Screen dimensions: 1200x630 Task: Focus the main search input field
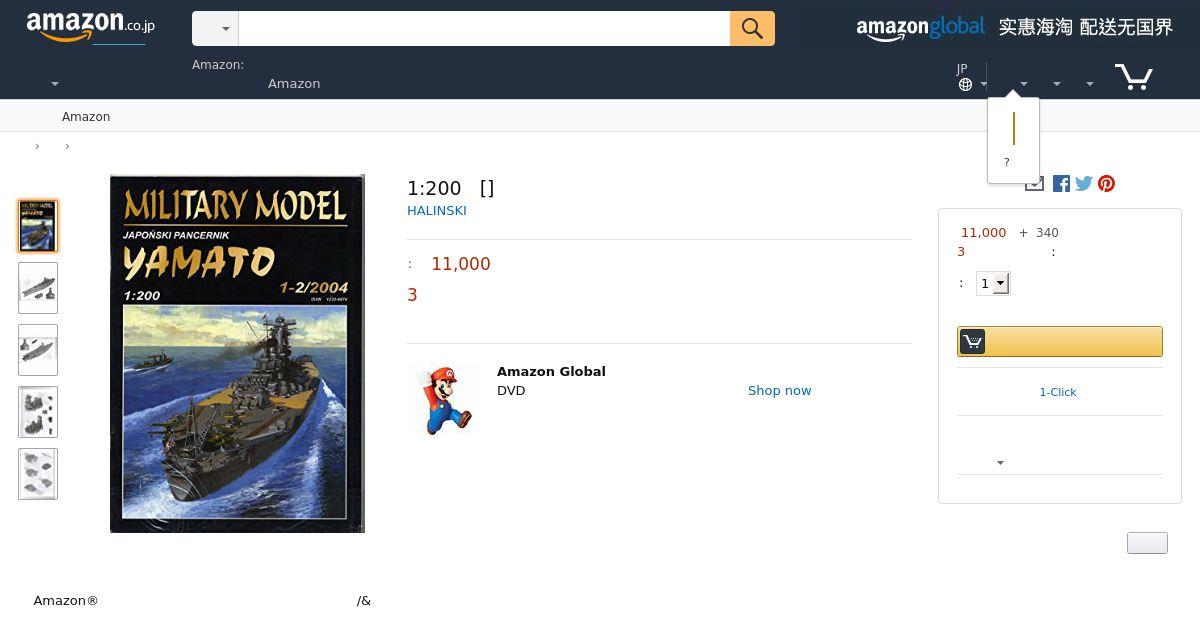click(484, 29)
